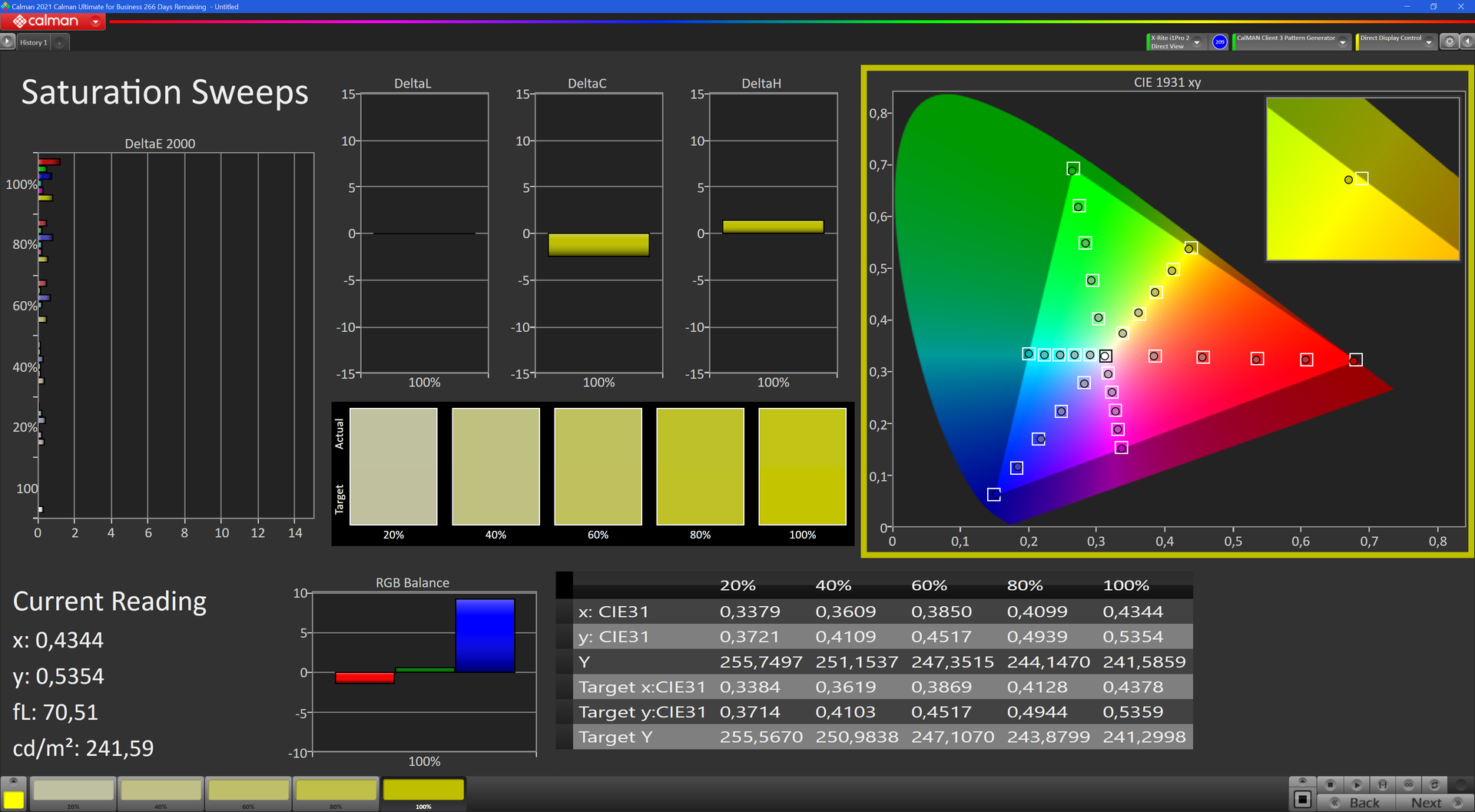Go Back to previous workflow page
This screenshot has width=1475, height=812.
click(1356, 803)
